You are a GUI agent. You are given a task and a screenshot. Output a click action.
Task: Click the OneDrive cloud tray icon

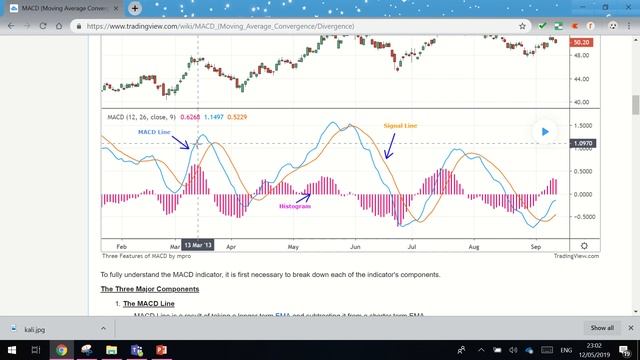pyautogui.click(x=529, y=350)
